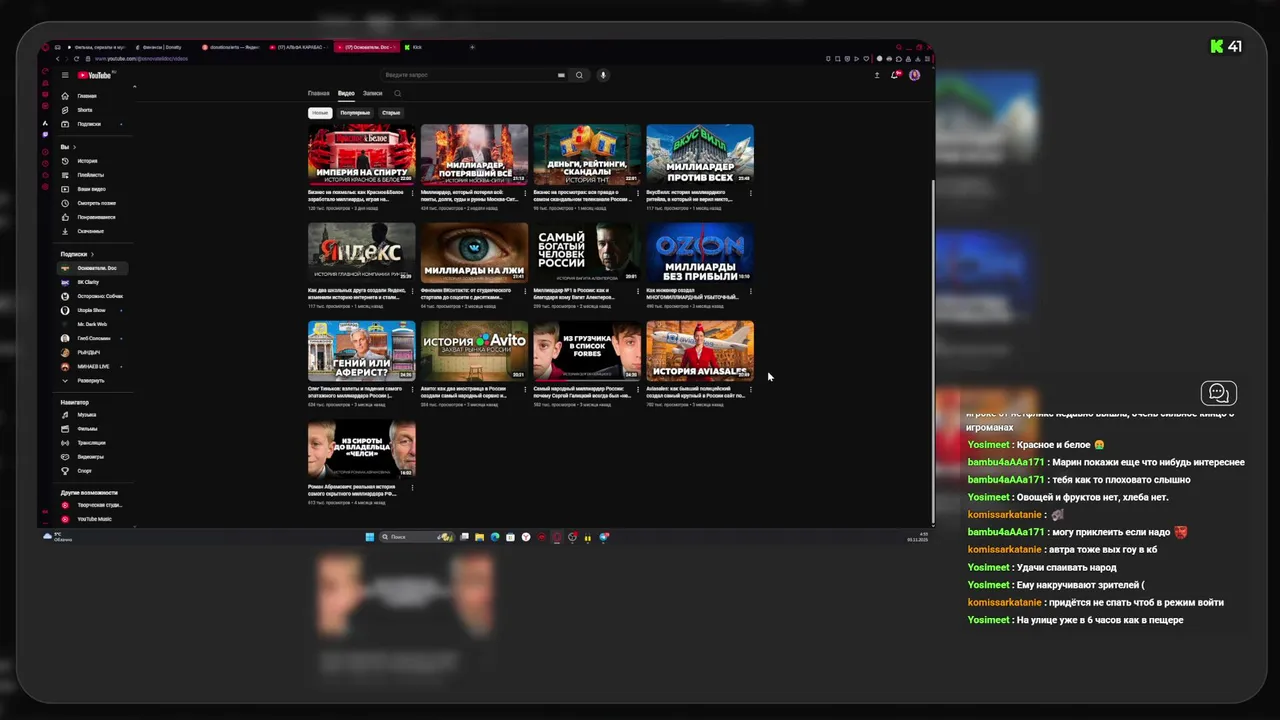Open the YouTube hamburger guide menu
This screenshot has height=720, width=1280.
(65, 75)
